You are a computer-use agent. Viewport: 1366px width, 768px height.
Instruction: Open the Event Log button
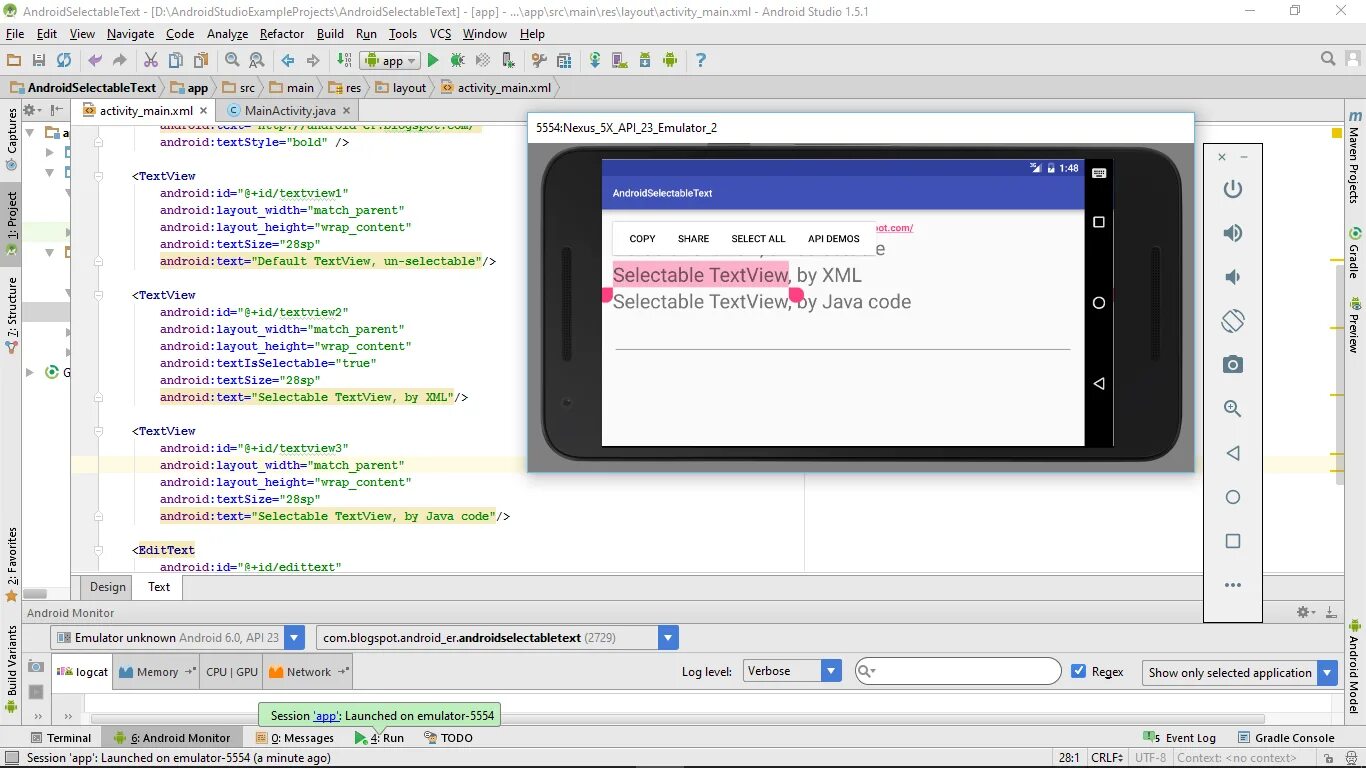pyautogui.click(x=1180, y=738)
